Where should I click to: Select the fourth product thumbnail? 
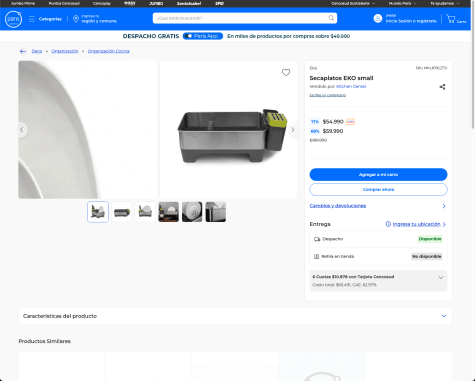[168, 212]
